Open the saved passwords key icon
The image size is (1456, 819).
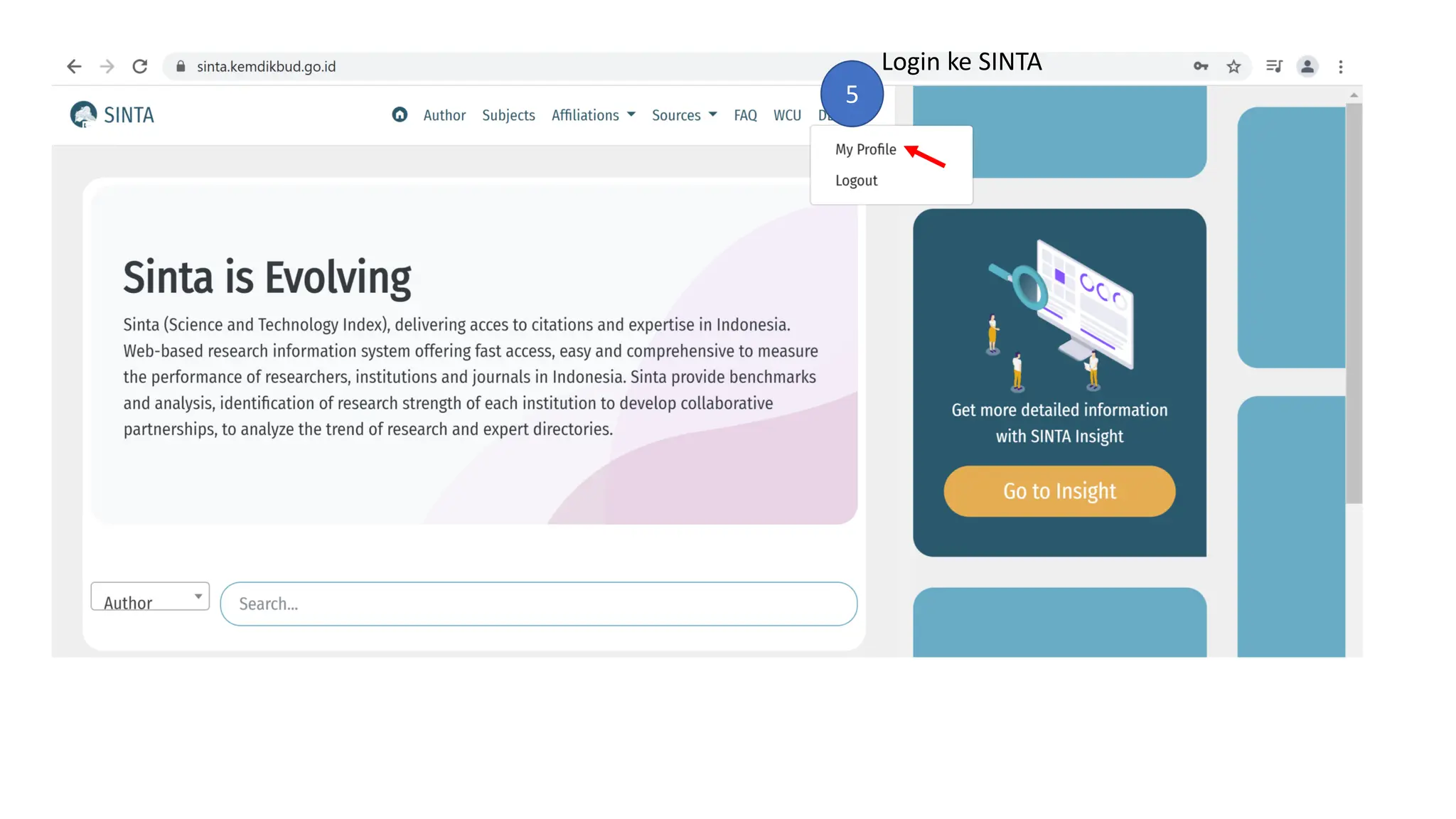pos(1201,66)
